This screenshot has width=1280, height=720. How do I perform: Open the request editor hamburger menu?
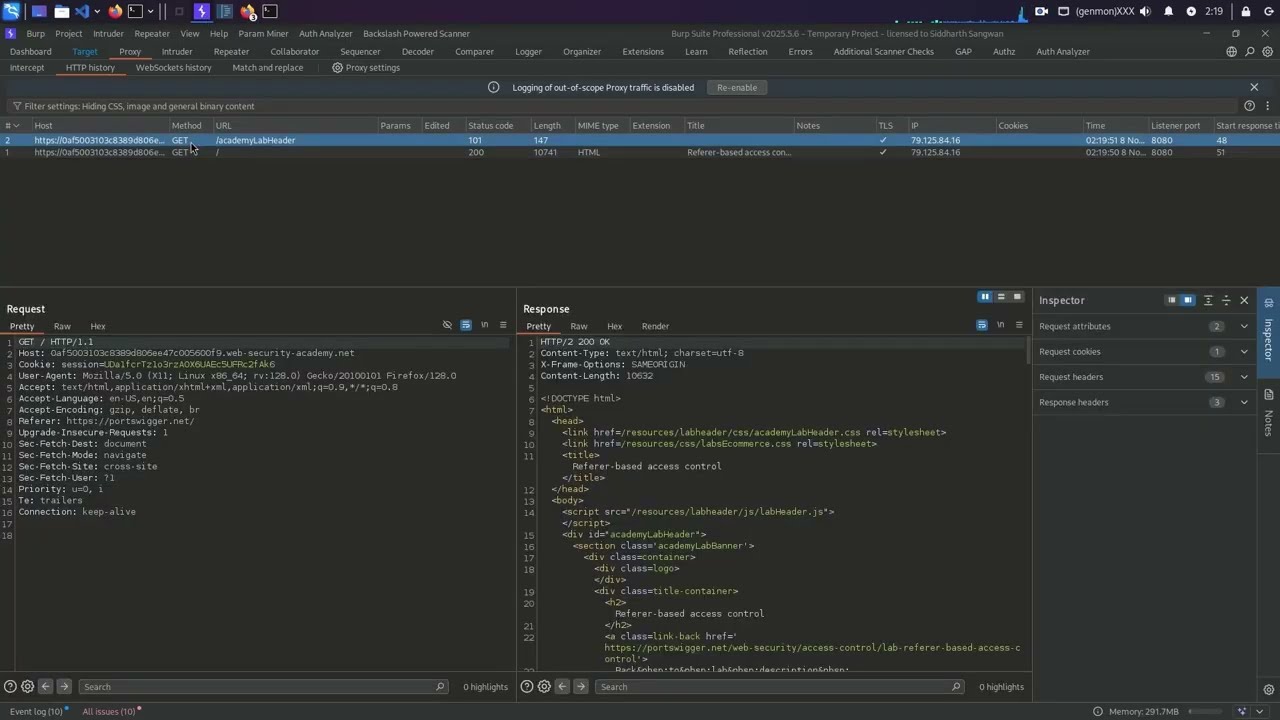coord(503,325)
